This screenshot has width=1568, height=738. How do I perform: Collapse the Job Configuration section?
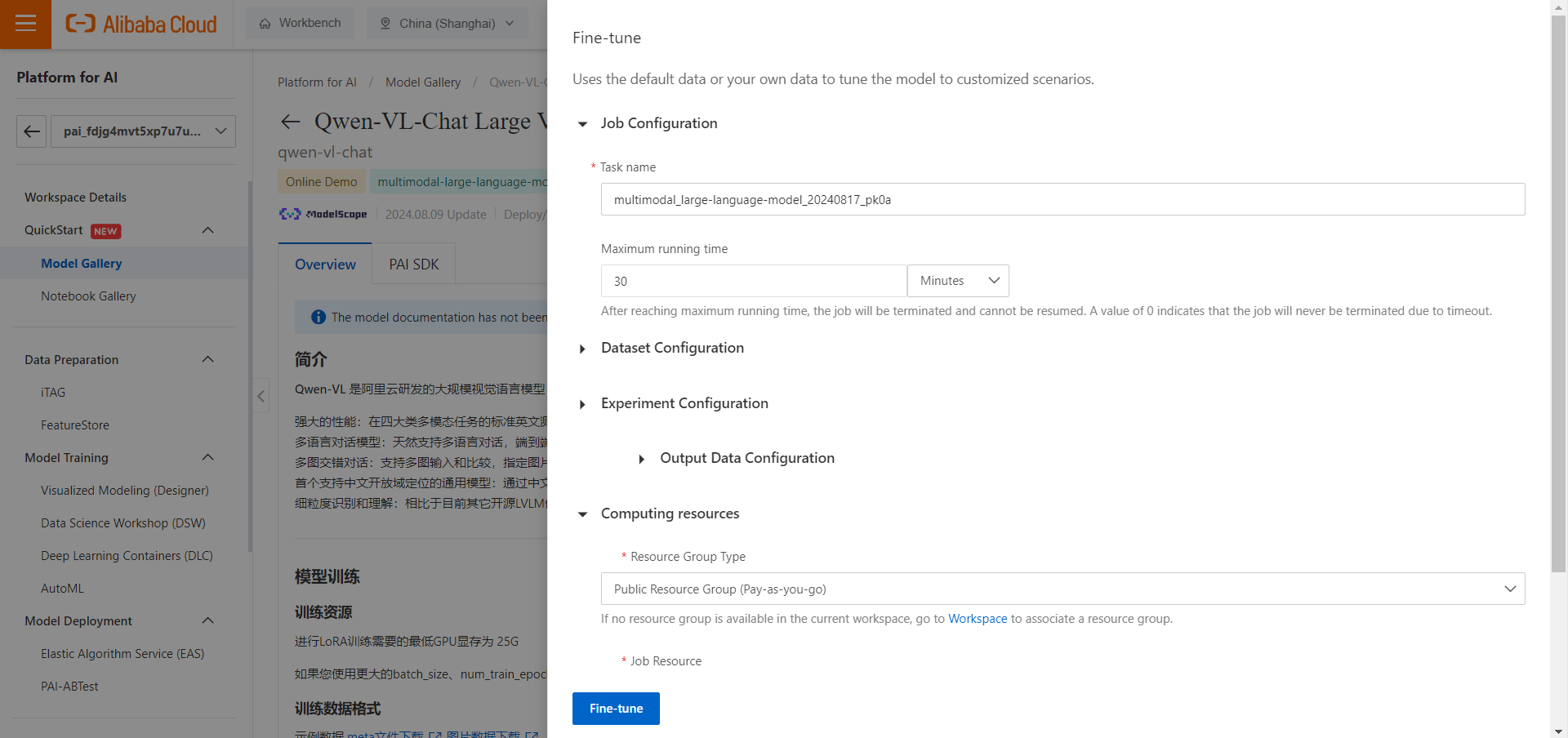(582, 124)
